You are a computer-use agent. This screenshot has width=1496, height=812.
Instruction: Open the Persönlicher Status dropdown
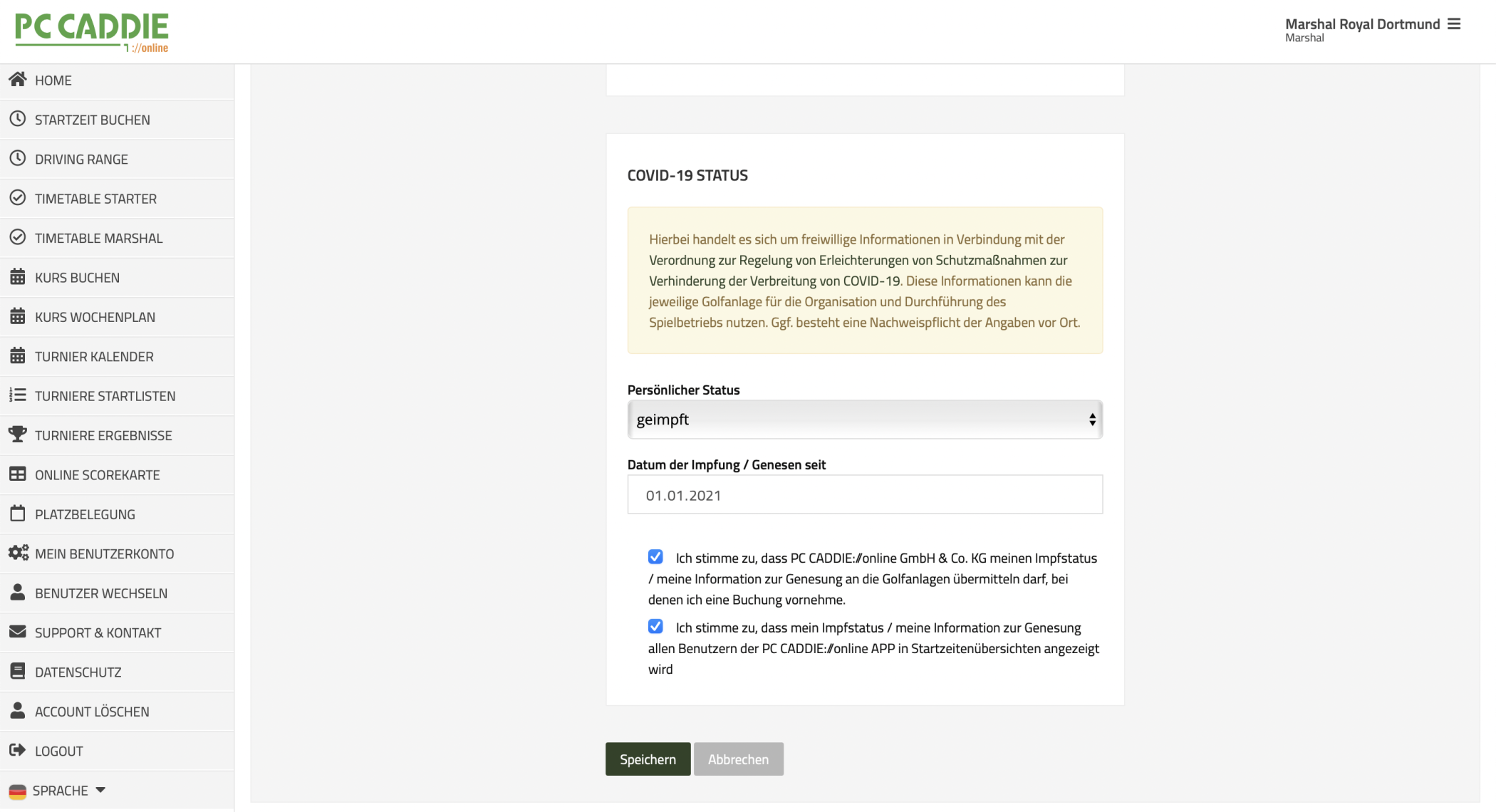pyautogui.click(x=864, y=420)
